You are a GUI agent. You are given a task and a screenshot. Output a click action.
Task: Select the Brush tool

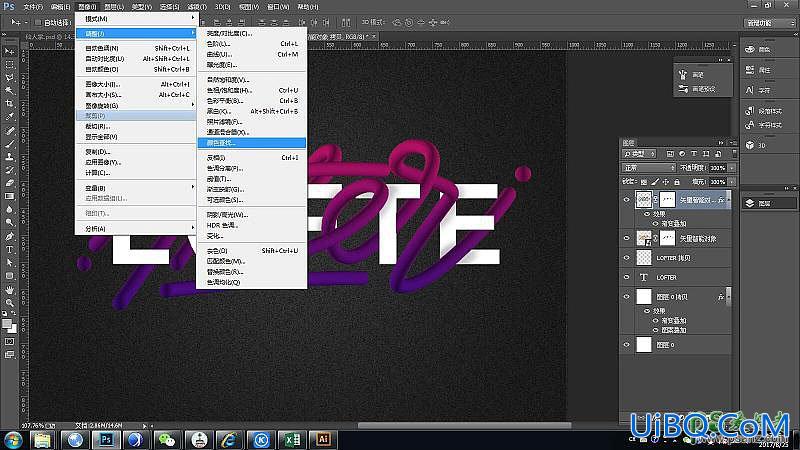9,144
